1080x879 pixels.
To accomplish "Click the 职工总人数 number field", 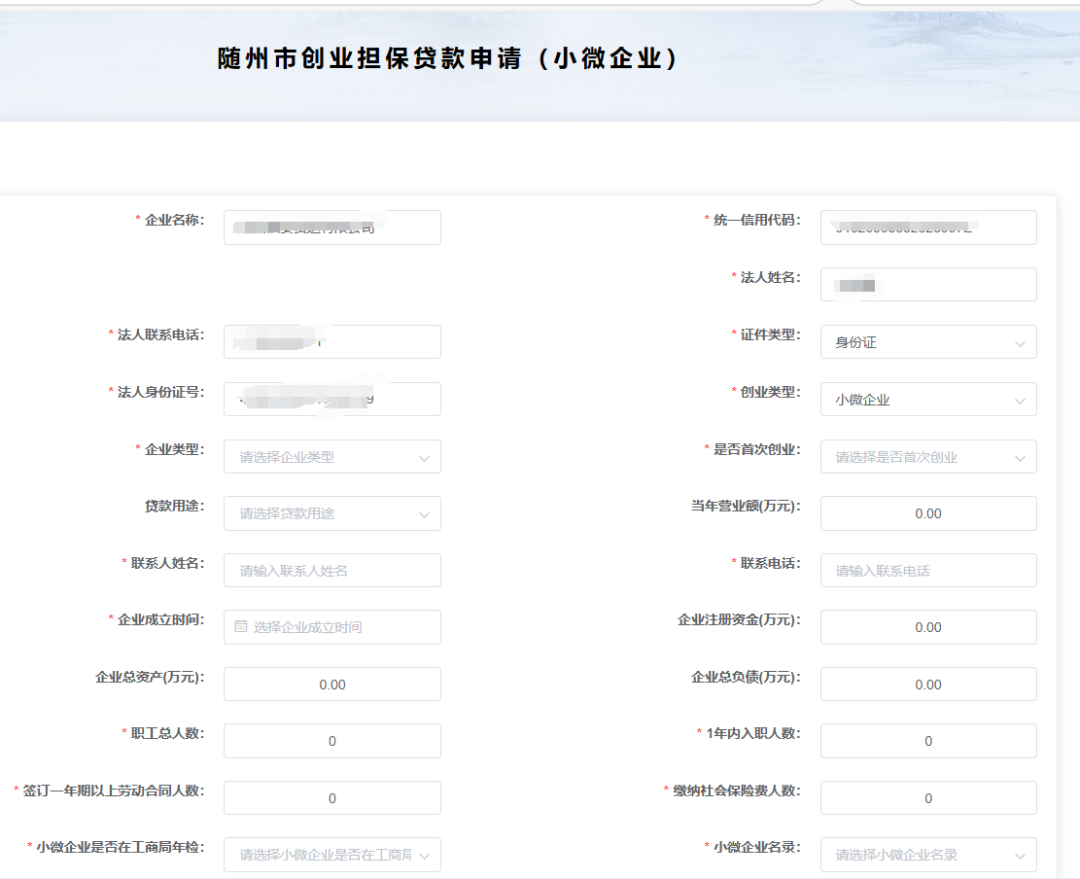I will tap(332, 741).
